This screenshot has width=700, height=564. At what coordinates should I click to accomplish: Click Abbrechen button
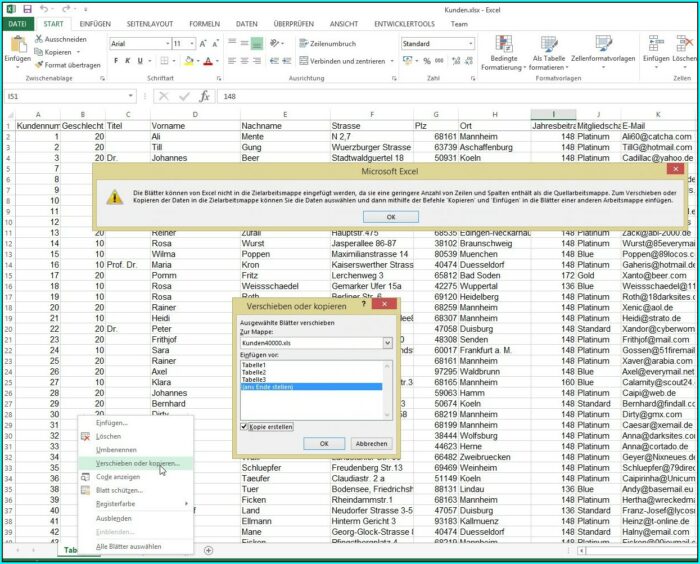pyautogui.click(x=371, y=443)
